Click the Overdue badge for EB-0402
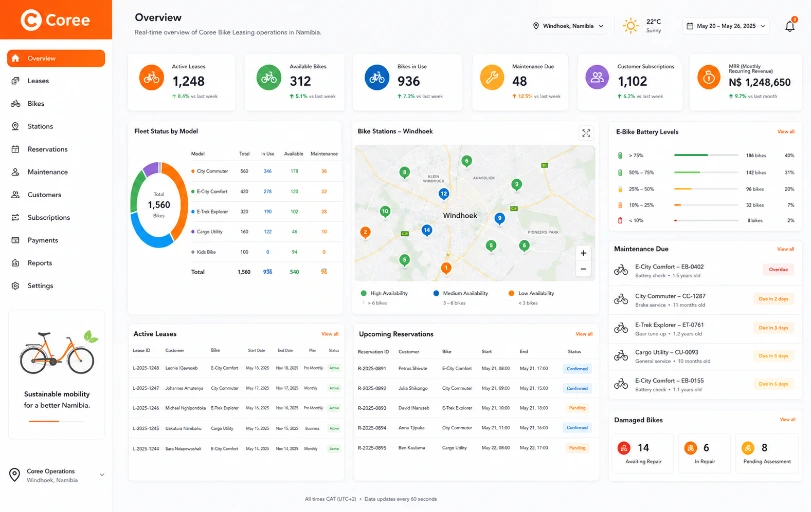811x512 pixels. point(778,269)
